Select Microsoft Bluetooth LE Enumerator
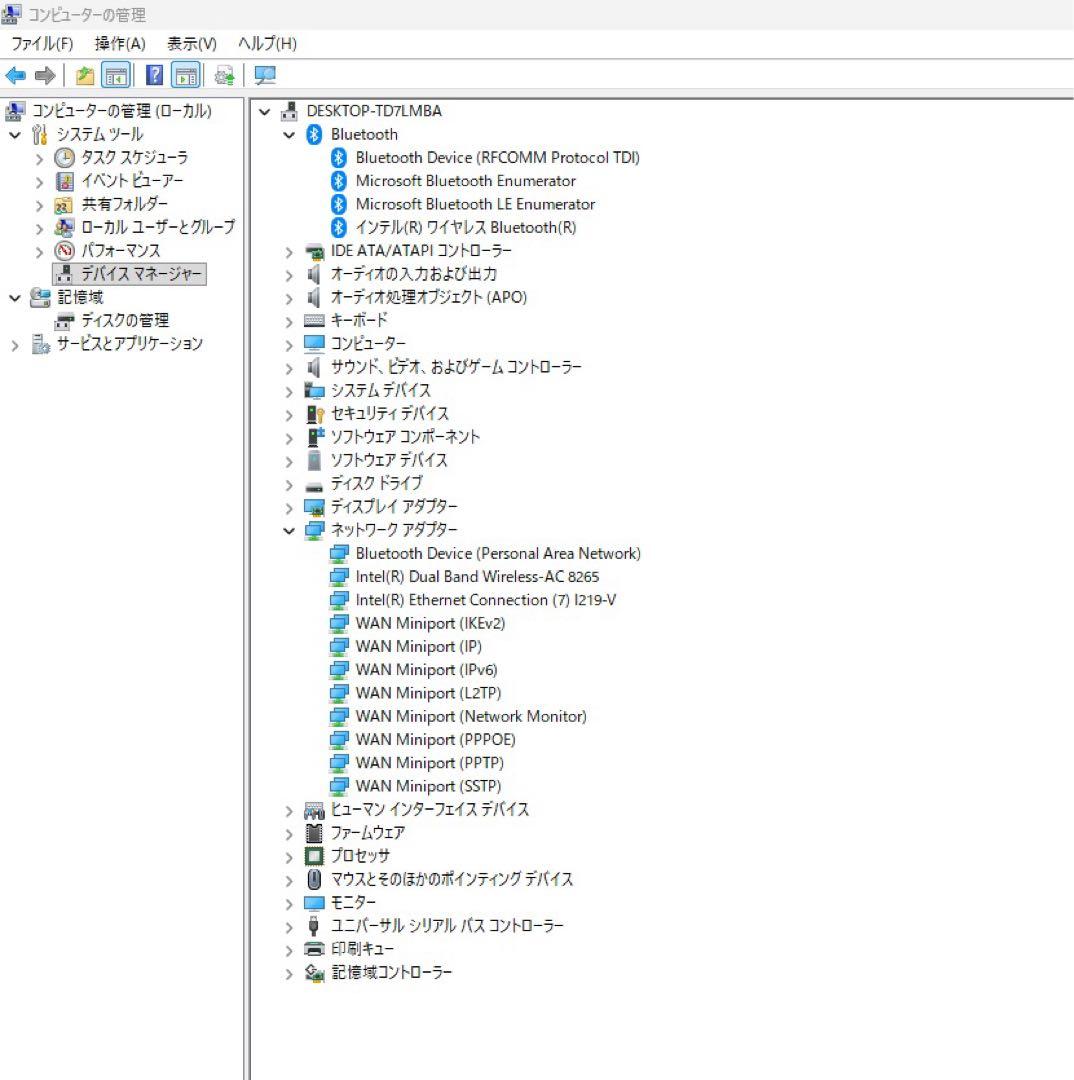 pyautogui.click(x=475, y=204)
